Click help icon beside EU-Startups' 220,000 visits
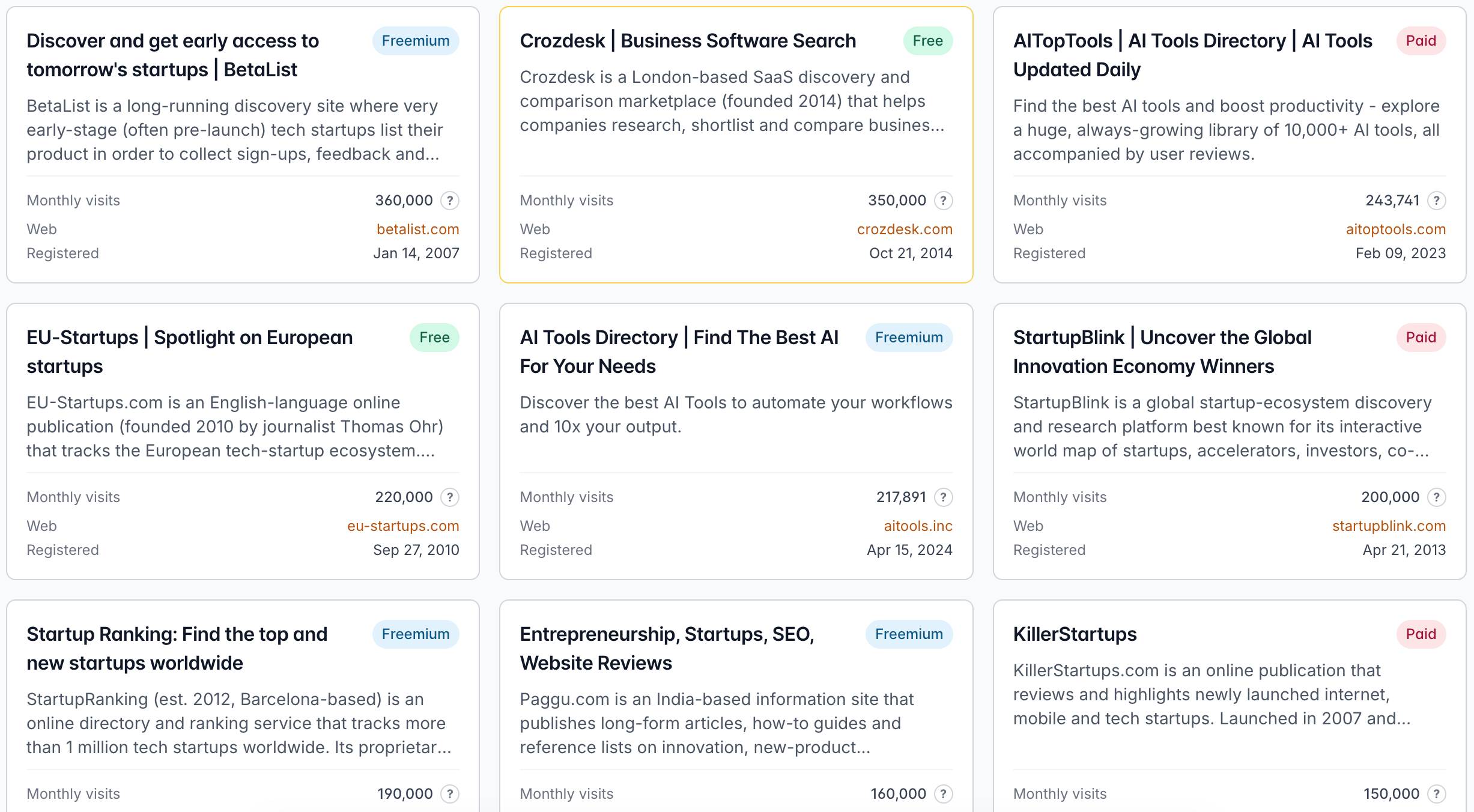Viewport: 1474px width, 812px height. 450,497
